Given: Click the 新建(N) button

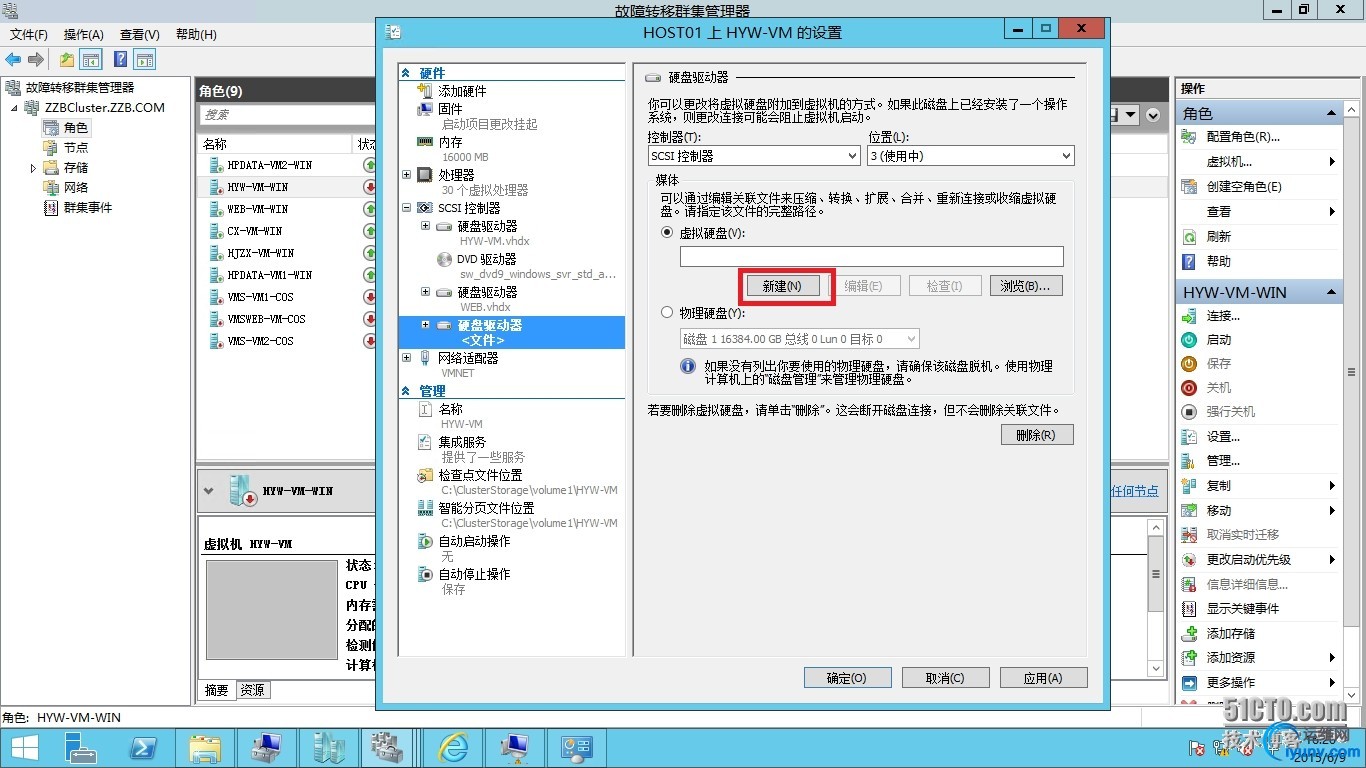Looking at the screenshot, I should click(782, 286).
